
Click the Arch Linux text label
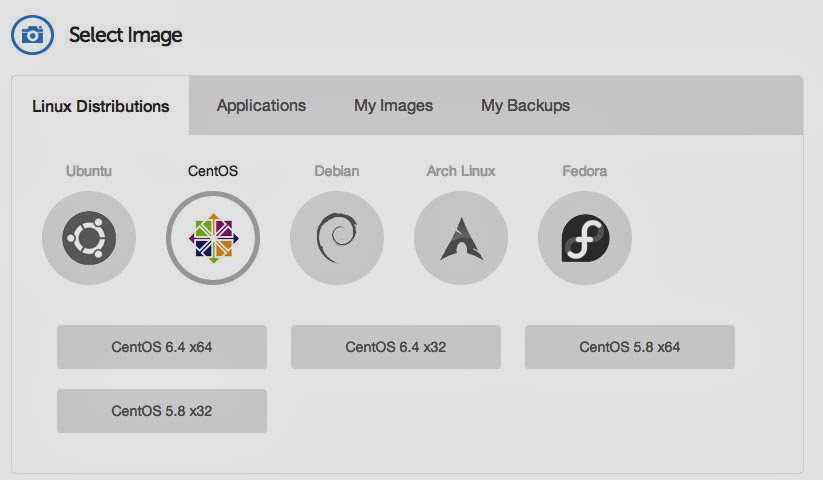(461, 171)
